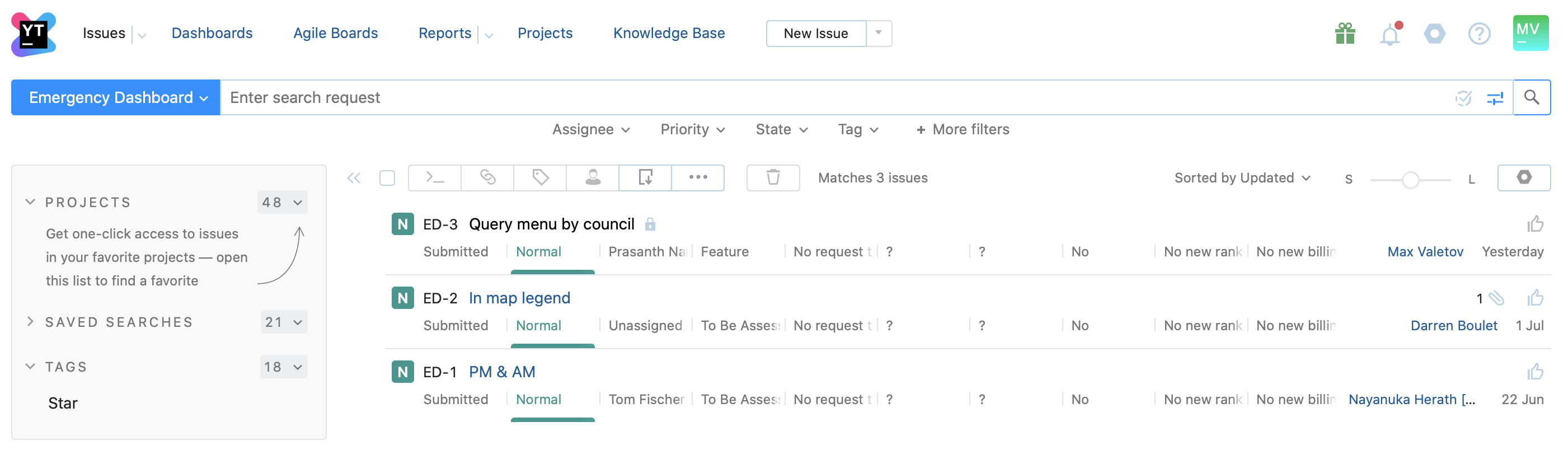
Task: Open the Emergency Dashboard context dropdown
Action: pos(116,97)
